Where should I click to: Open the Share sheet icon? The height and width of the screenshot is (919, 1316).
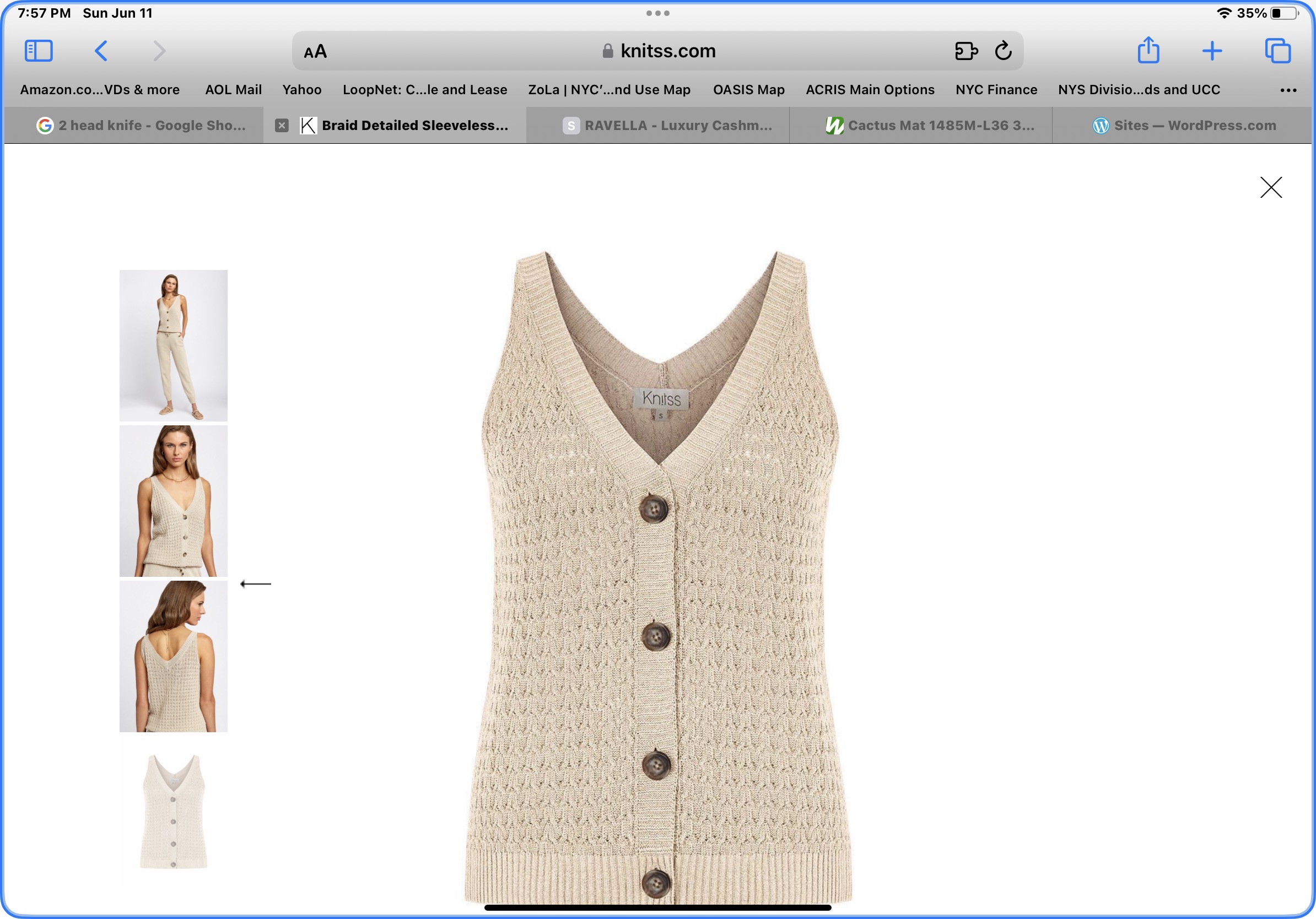(1148, 51)
